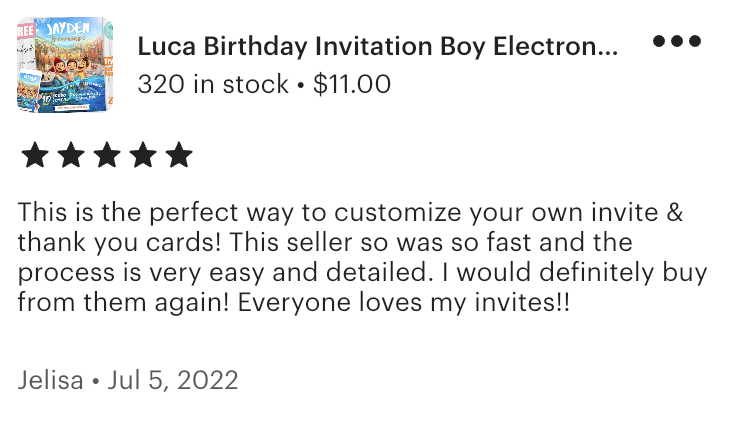The image size is (742, 426).
Task: Open the Luca Birthday Invitation listing title
Action: pyautogui.click(x=378, y=46)
